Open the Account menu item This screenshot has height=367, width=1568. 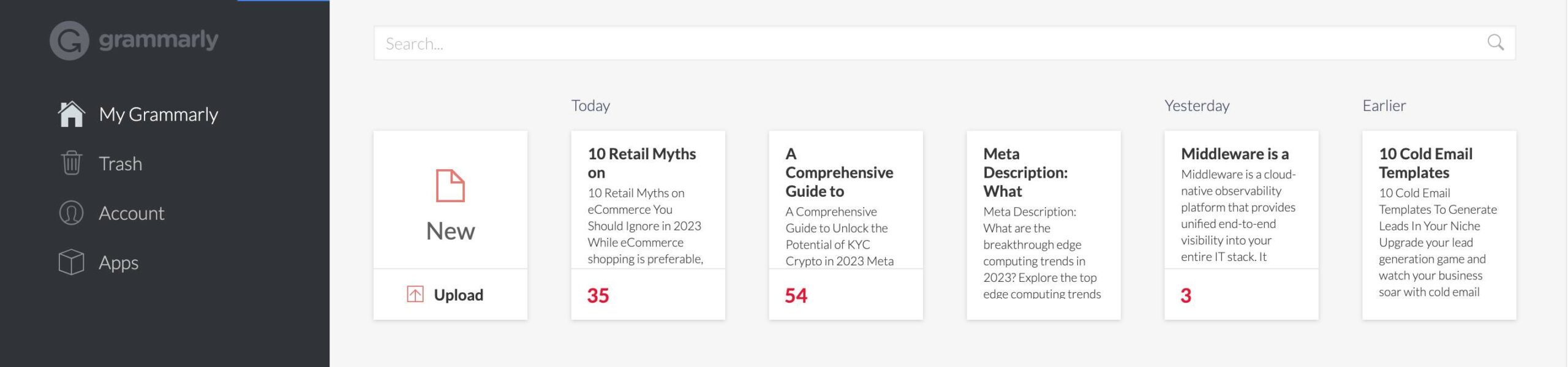click(x=131, y=213)
